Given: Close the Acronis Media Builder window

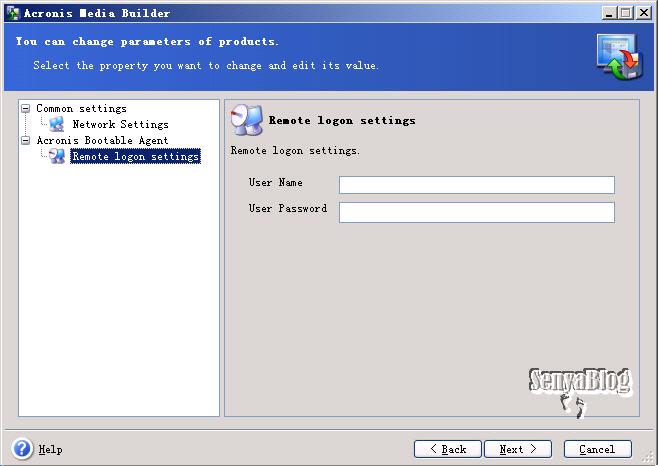Looking at the screenshot, I should tap(643, 13).
